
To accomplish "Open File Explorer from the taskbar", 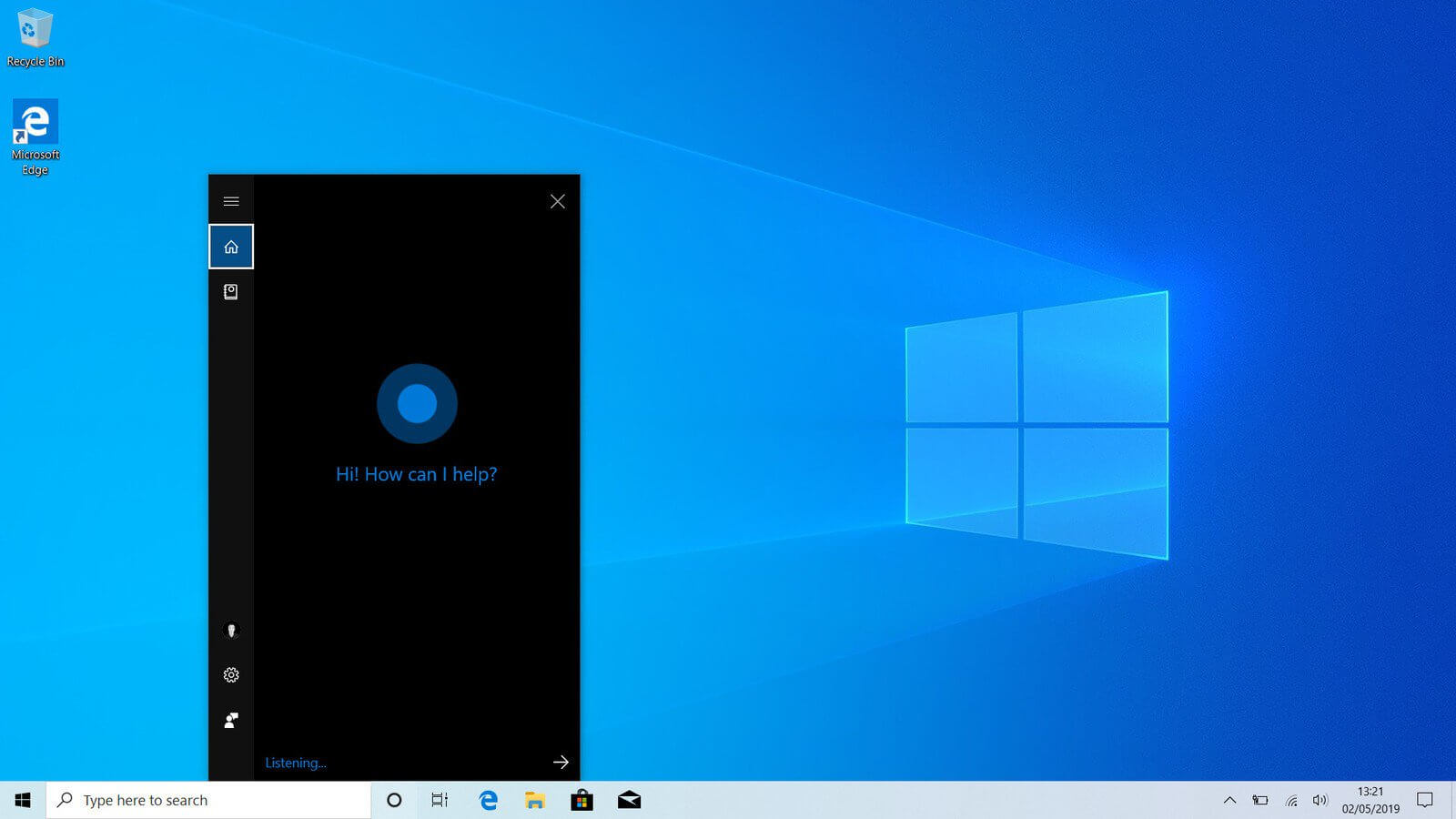I will (x=534, y=800).
